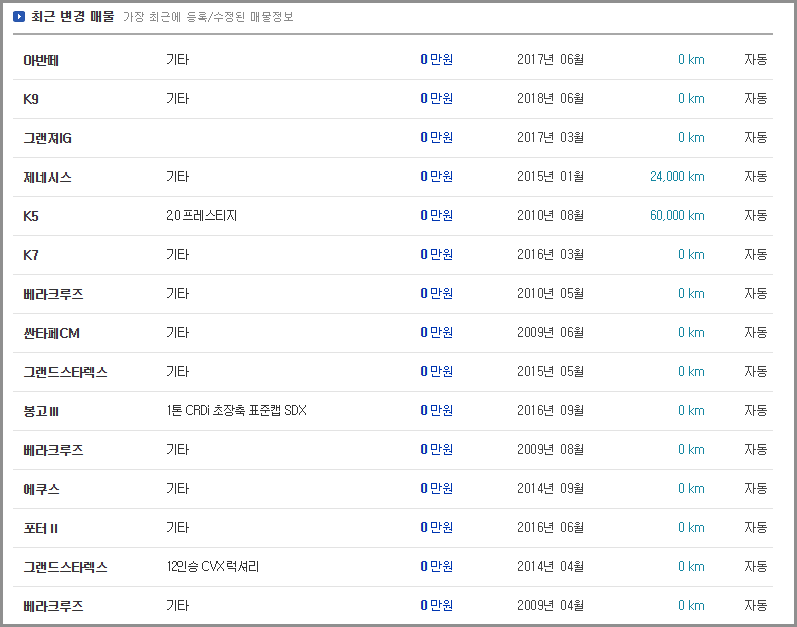The width and height of the screenshot is (797, 627).
Task: Open the 제네시스 listing
Action: tap(47, 177)
